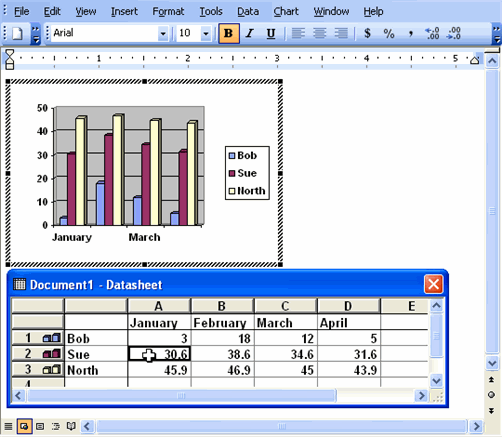The height and width of the screenshot is (437, 502).
Task: Open the Insert menu
Action: point(124,11)
